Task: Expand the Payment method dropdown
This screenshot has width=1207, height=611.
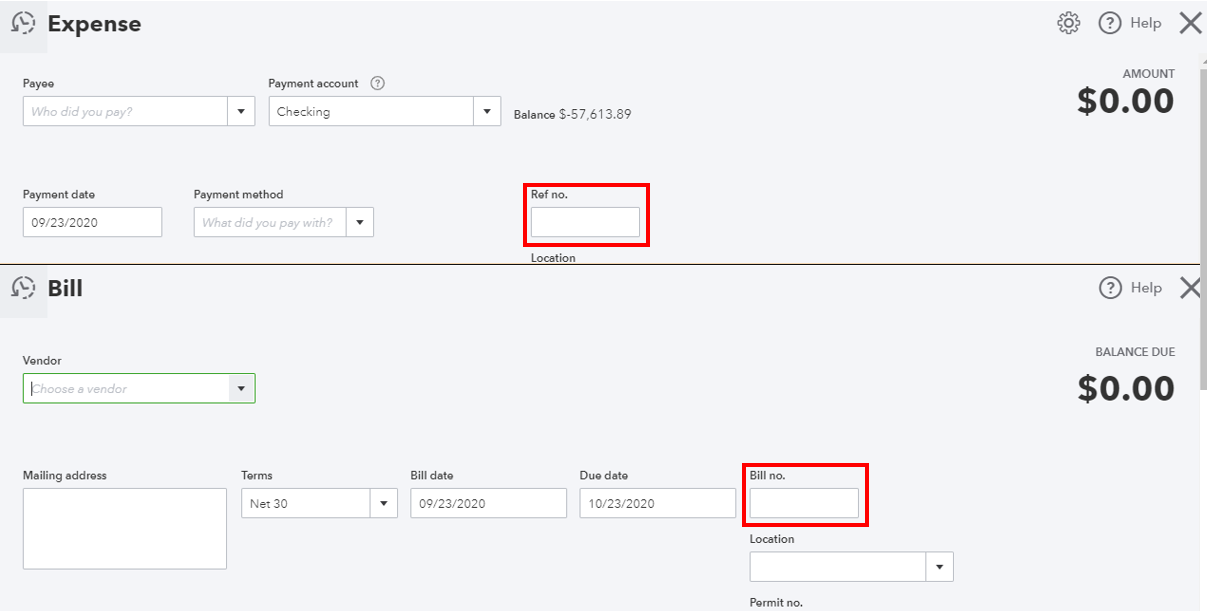Action: (x=360, y=221)
